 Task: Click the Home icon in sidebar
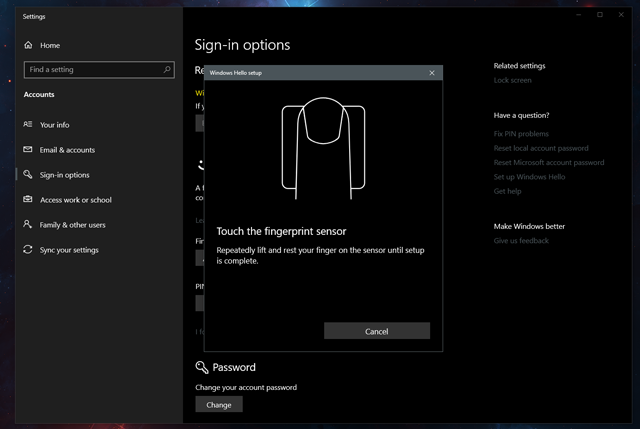[28, 45]
